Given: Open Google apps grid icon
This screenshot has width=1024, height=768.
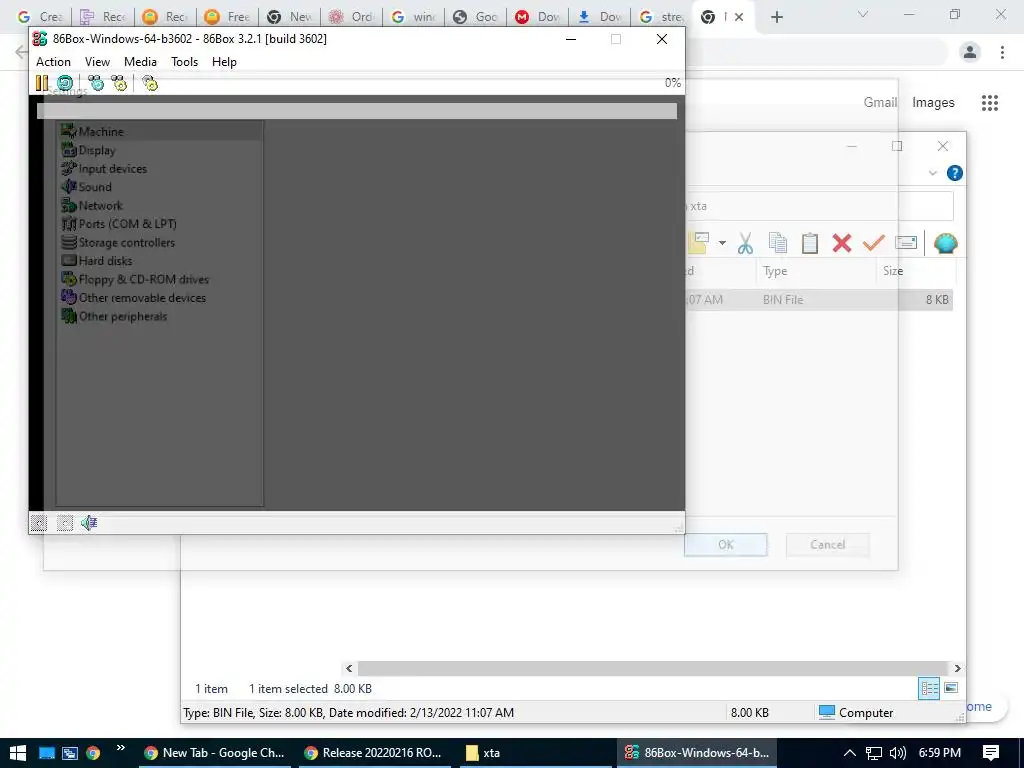Looking at the screenshot, I should 990,103.
